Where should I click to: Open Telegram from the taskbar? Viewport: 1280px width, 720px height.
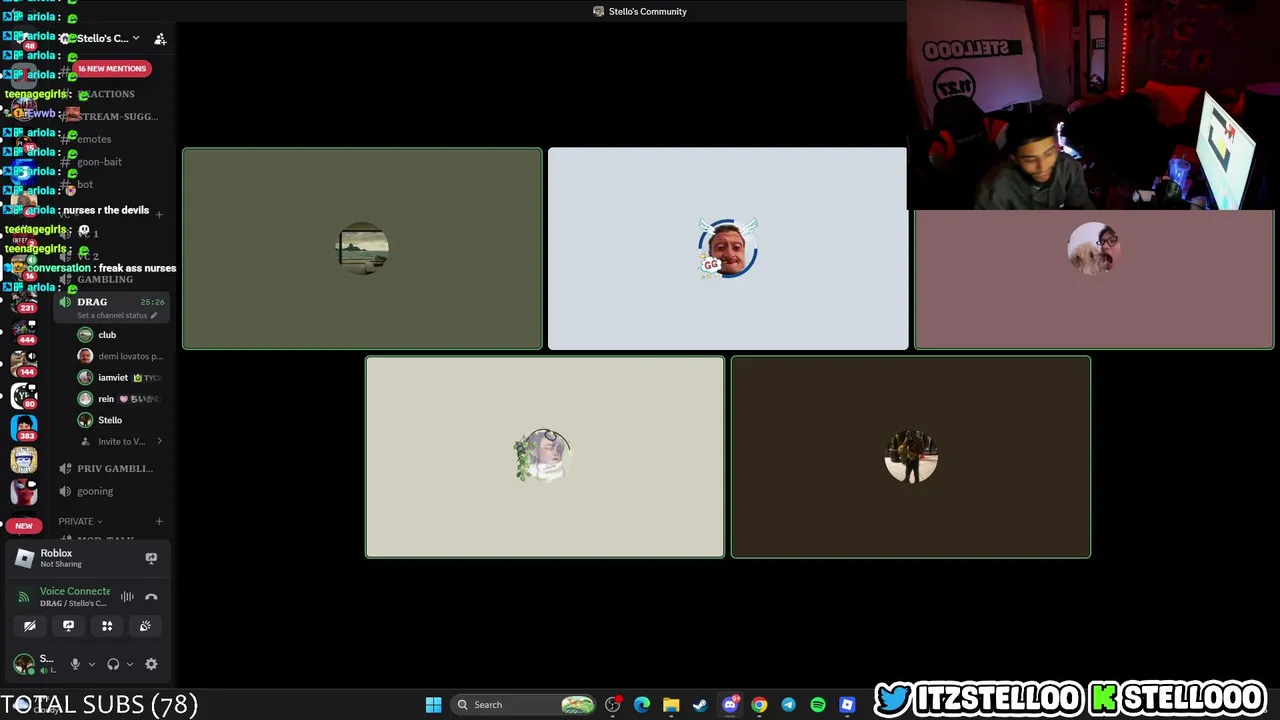click(788, 705)
